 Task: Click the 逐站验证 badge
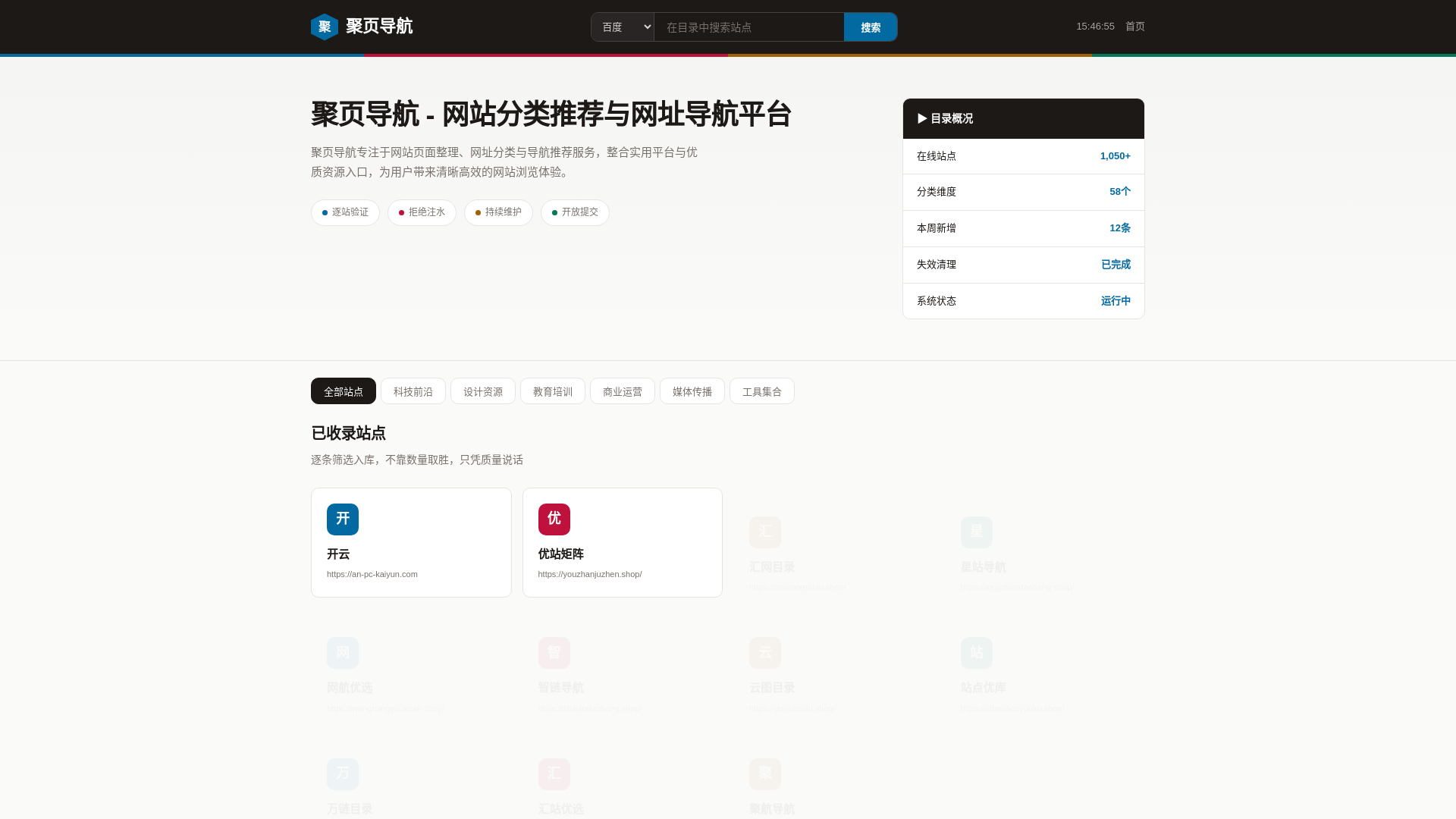pyautogui.click(x=345, y=212)
